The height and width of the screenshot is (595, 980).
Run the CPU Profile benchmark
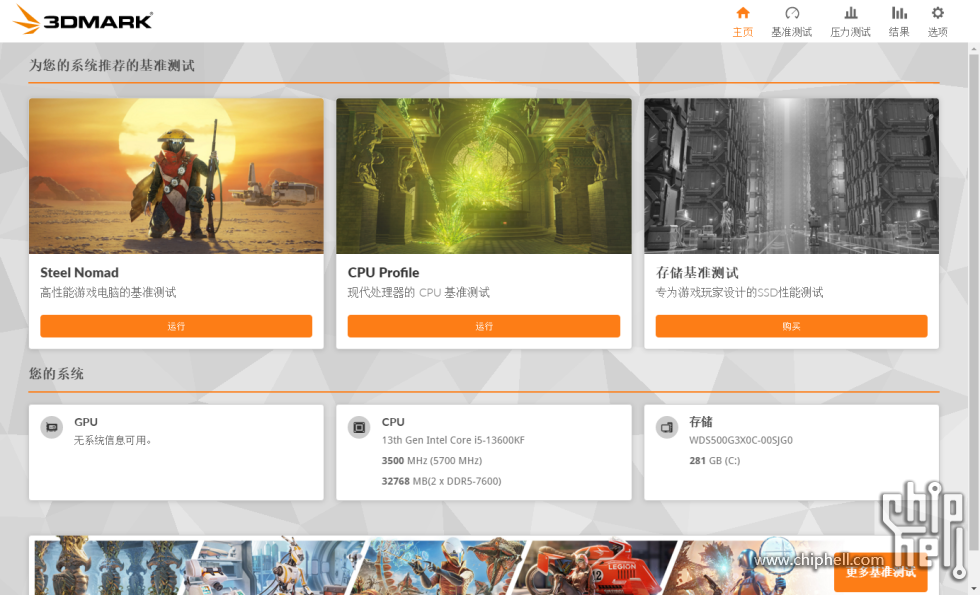click(484, 326)
